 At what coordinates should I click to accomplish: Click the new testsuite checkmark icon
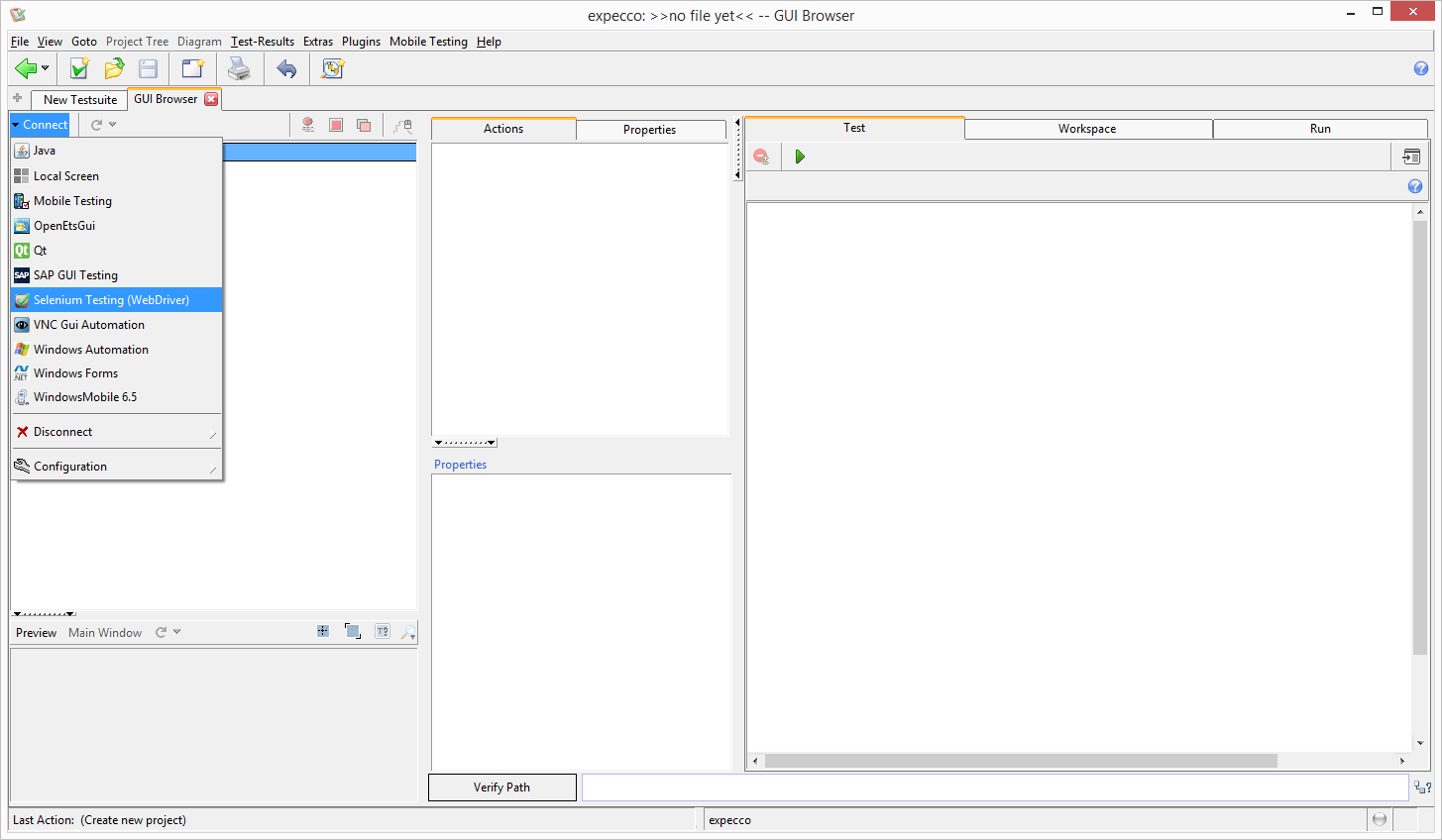79,68
